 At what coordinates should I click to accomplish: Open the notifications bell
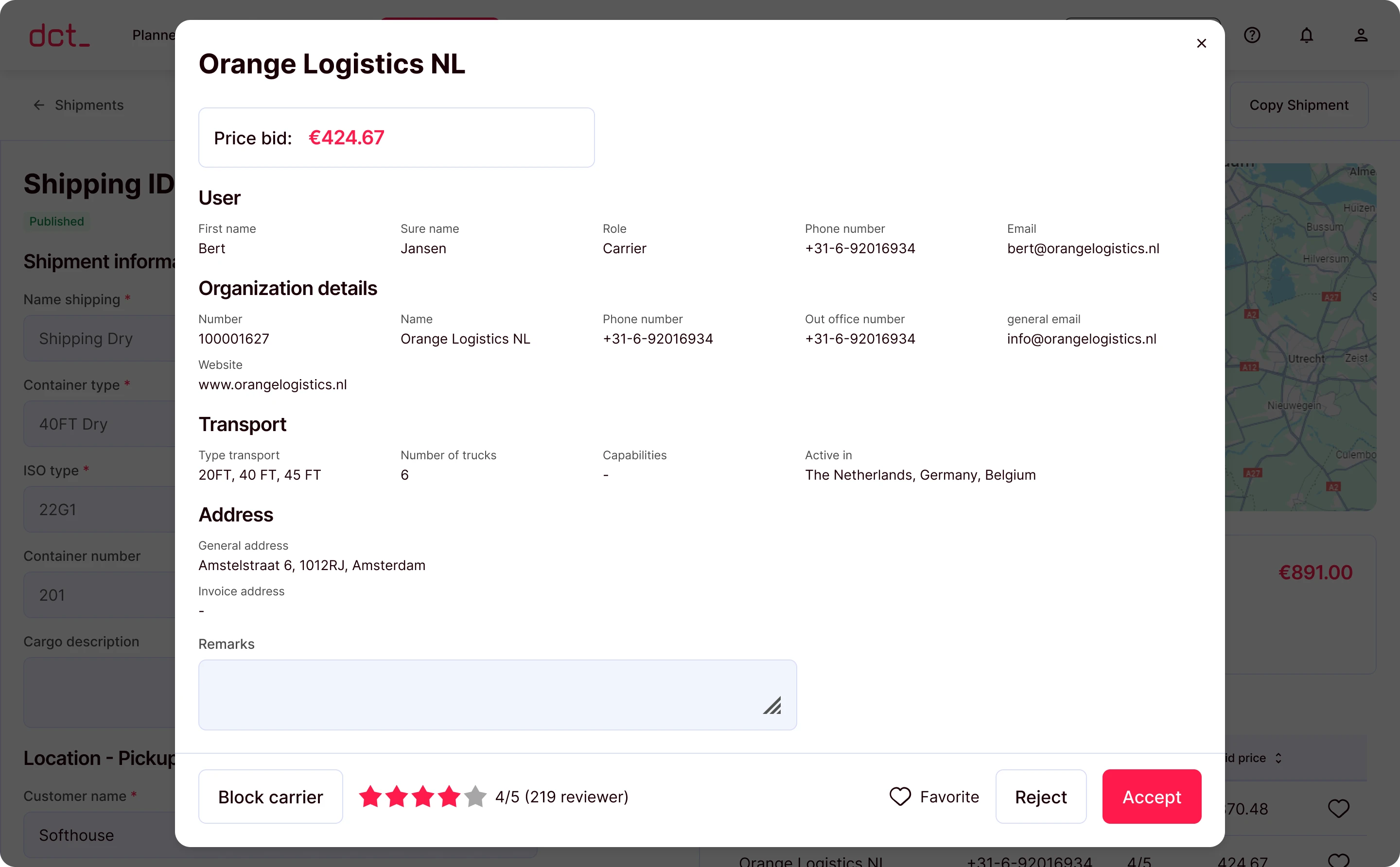click(x=1307, y=35)
